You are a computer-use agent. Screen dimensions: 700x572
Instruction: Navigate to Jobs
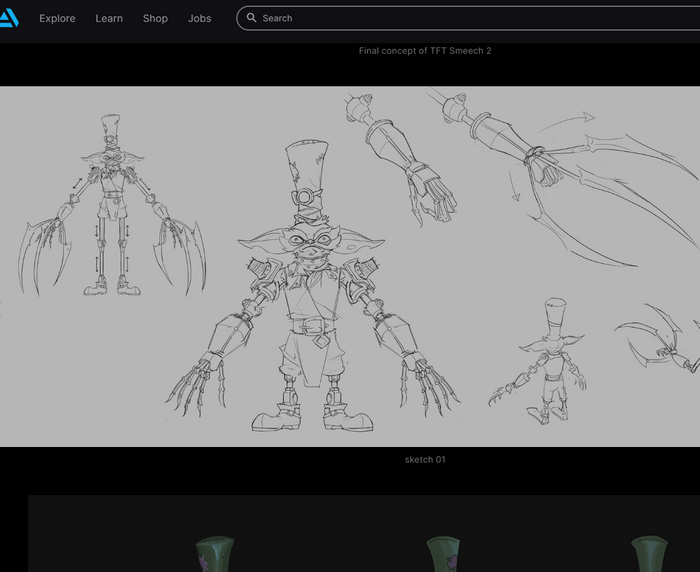click(x=200, y=18)
